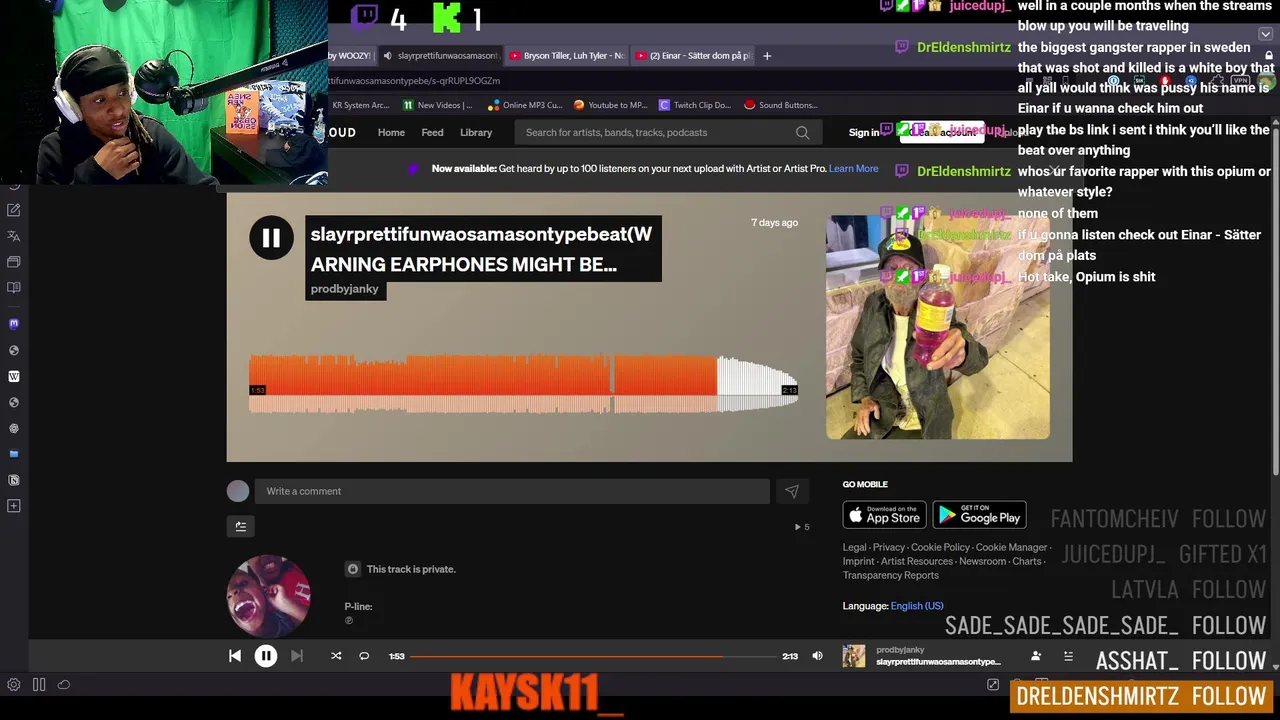Download on the App Store badge
This screenshot has height=720, width=1280.
tap(884, 515)
